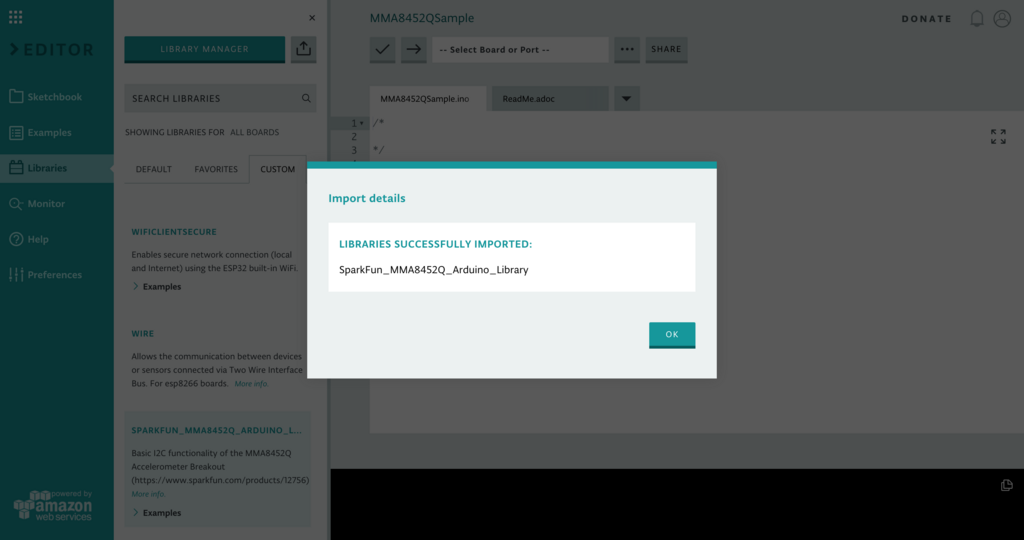Image resolution: width=1024 pixels, height=540 pixels.
Task: Click the import library upload icon
Action: click(304, 49)
